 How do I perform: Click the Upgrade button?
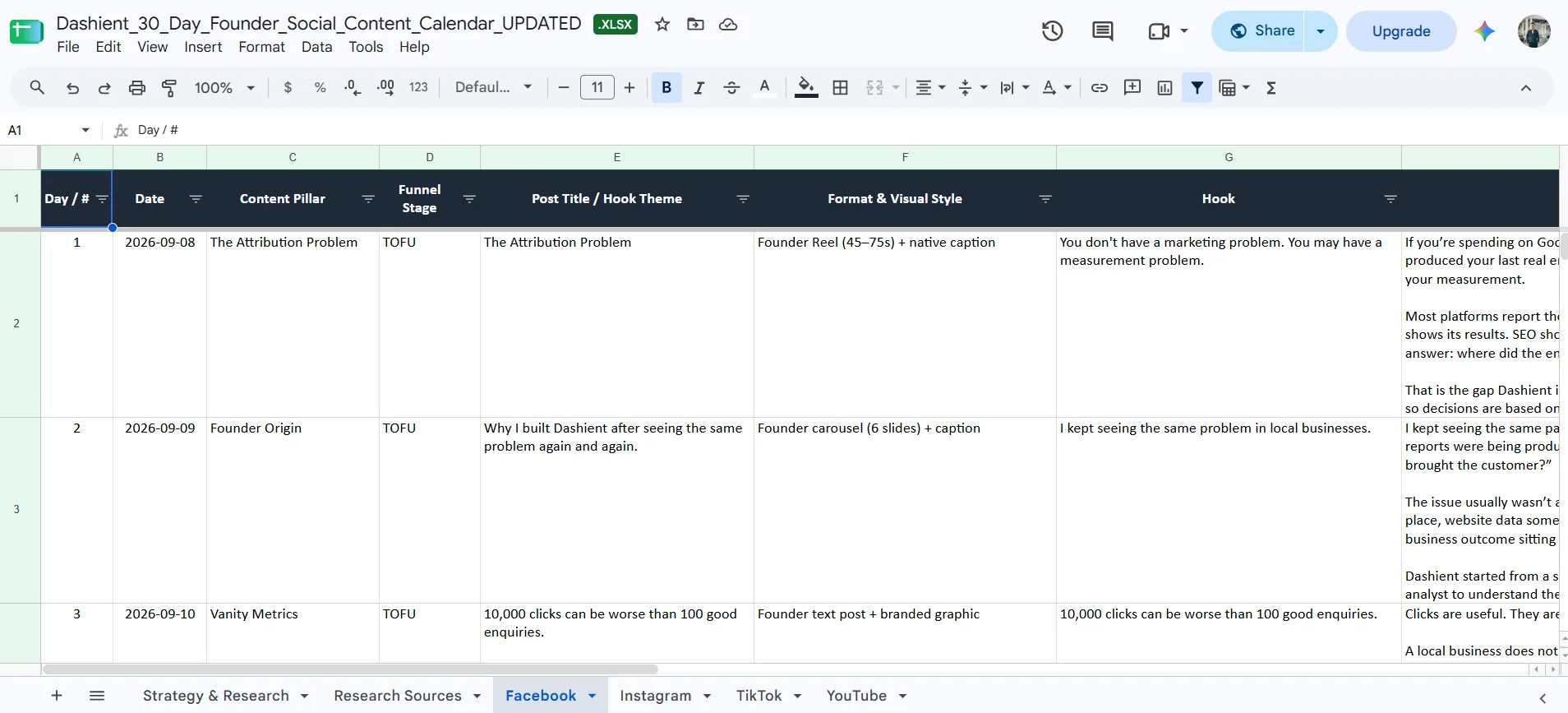(x=1401, y=31)
